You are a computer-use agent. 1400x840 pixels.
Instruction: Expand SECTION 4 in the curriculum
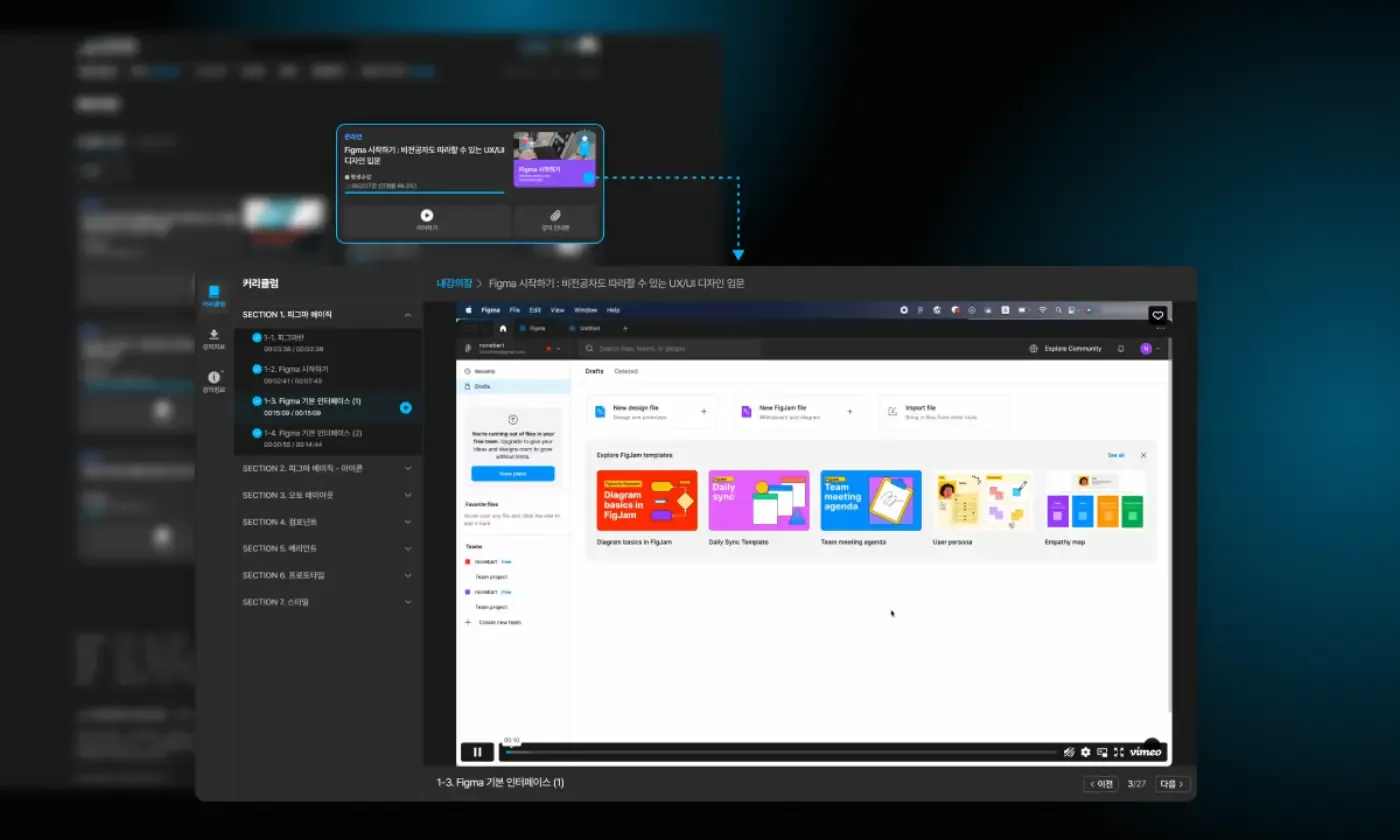tap(408, 522)
